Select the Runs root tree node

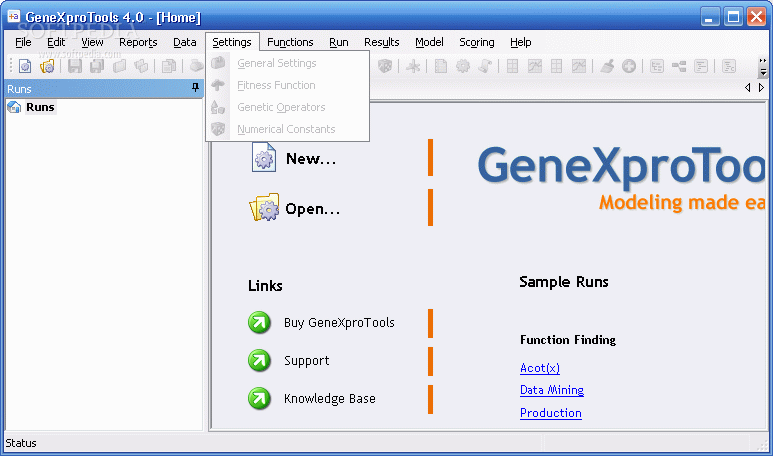pyautogui.click(x=40, y=107)
